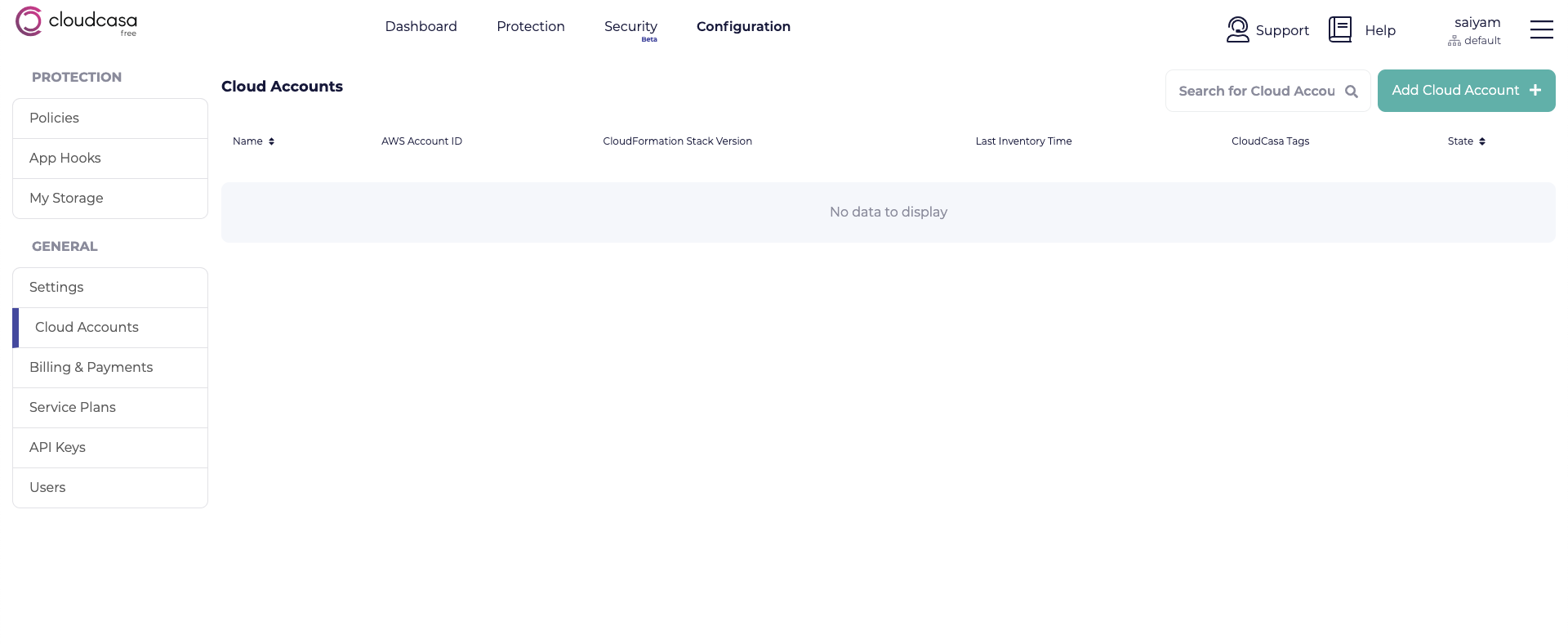Click the CloudCasa logo
1568x644 pixels.
pos(76,22)
